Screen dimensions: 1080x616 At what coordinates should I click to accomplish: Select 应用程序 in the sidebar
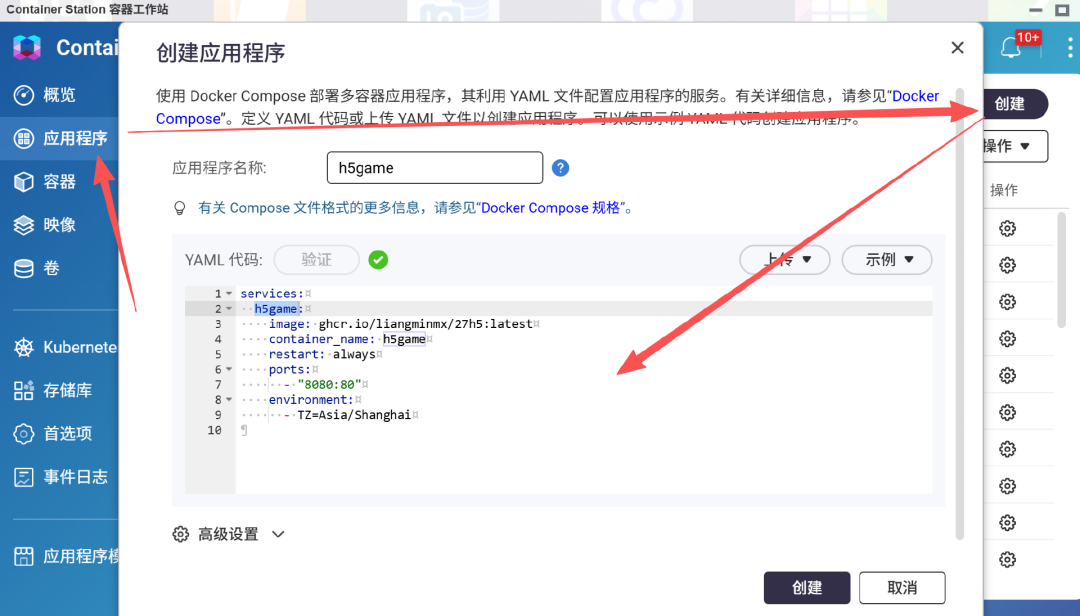click(59, 138)
